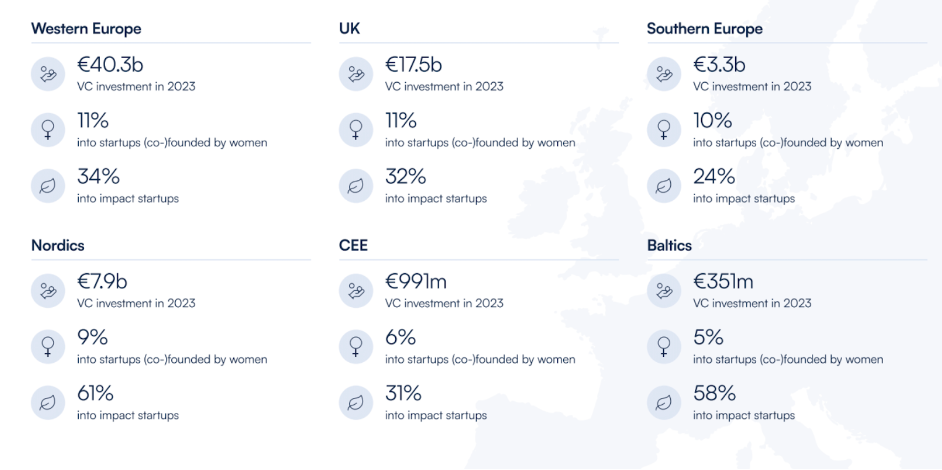Click the Baltics female symbol icon
The image size is (942, 470).
tap(664, 347)
